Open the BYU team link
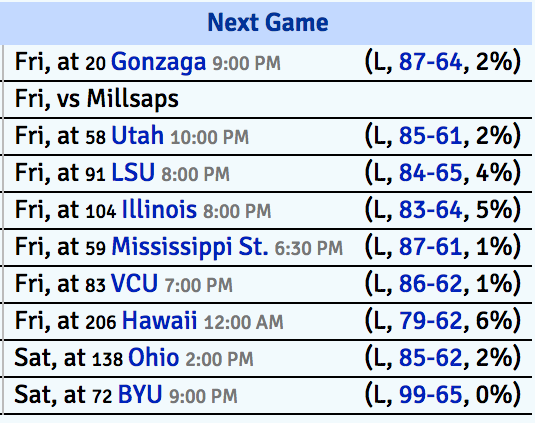The height and width of the screenshot is (423, 535). click(x=140, y=394)
